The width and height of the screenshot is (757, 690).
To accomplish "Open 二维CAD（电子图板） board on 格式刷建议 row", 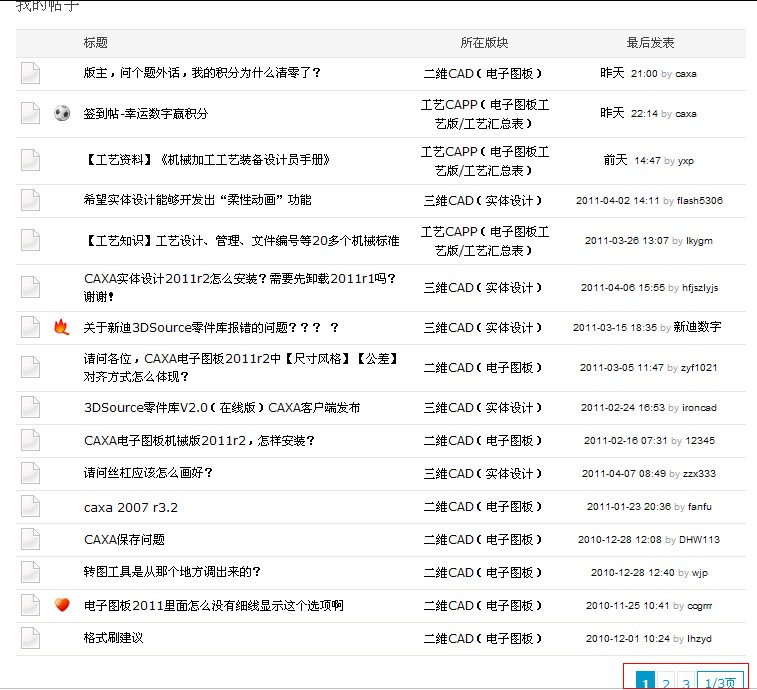I will (x=483, y=638).
